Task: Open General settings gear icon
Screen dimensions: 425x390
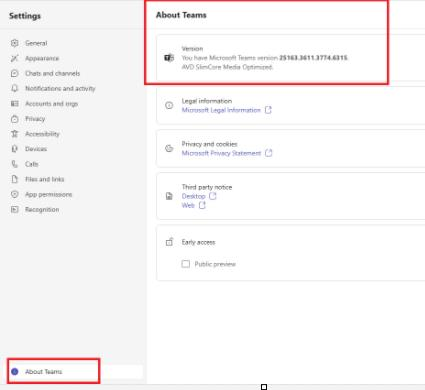Action: (15, 43)
